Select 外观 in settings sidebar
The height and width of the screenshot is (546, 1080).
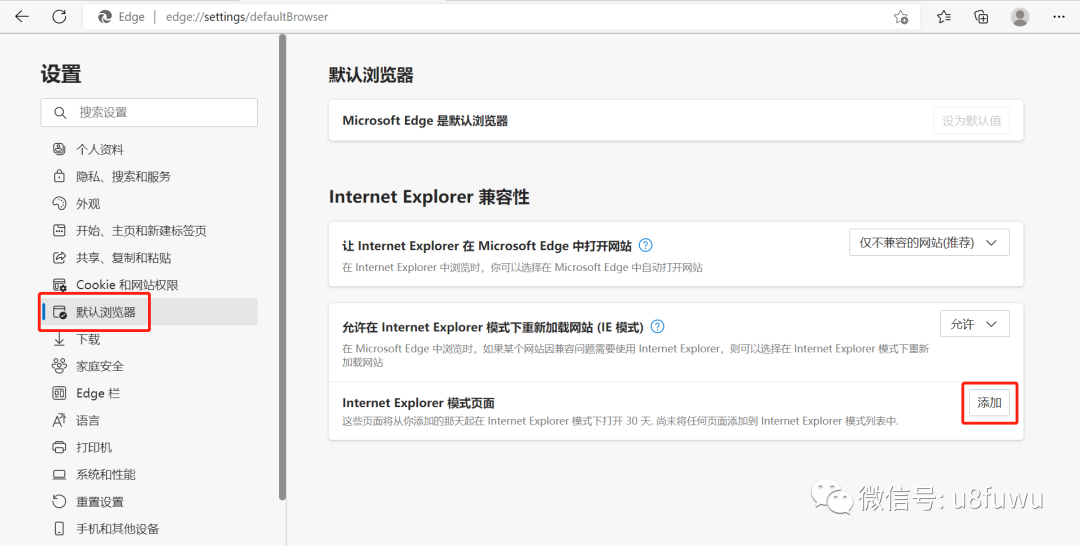click(88, 204)
